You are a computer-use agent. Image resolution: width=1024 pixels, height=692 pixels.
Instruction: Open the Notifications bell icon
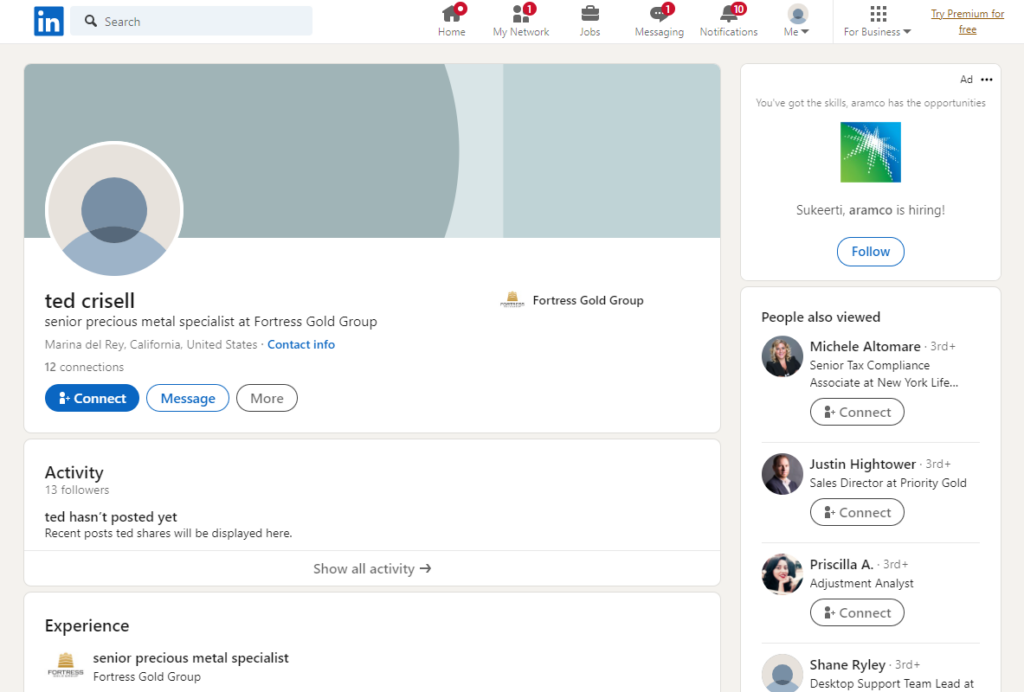(729, 14)
